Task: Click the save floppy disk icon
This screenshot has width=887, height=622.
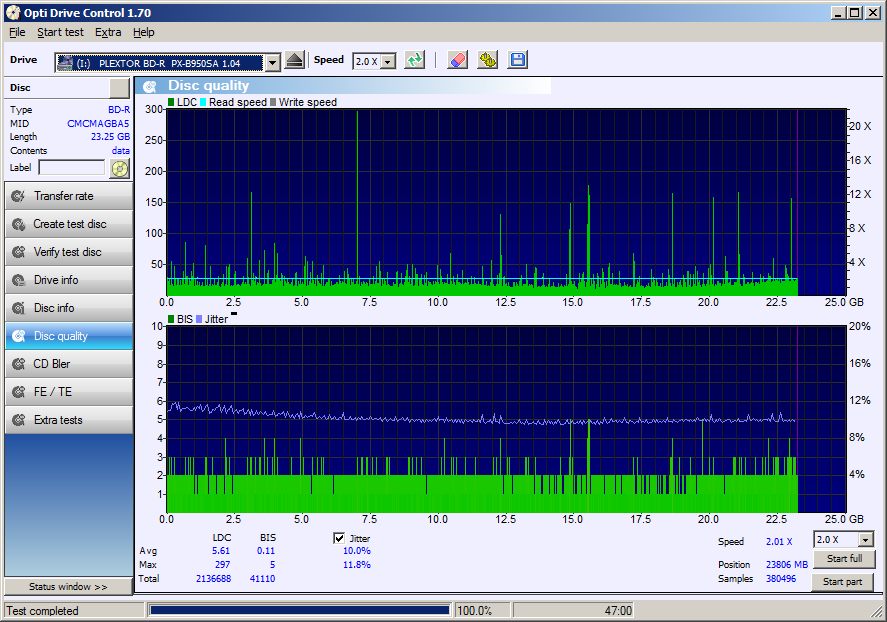Action: 518,60
